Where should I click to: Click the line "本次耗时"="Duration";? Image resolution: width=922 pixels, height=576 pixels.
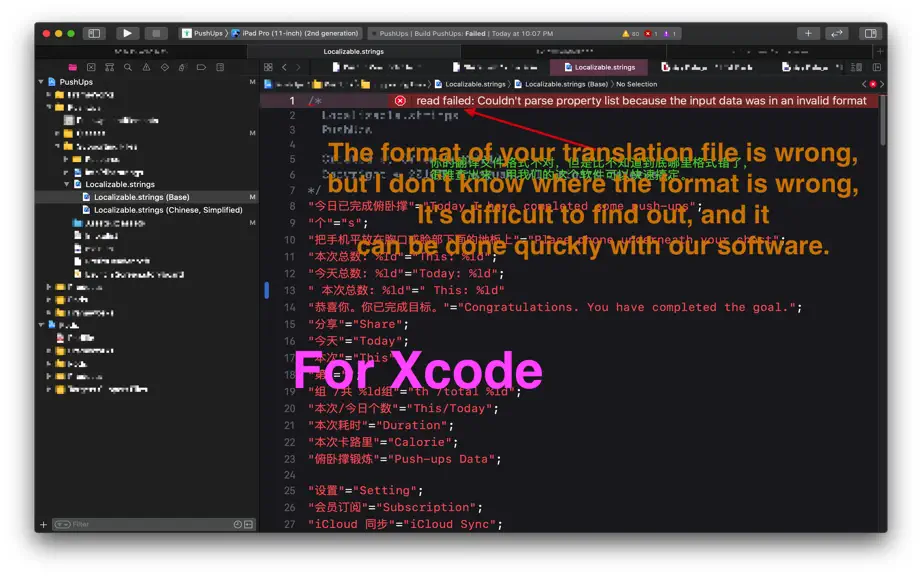pyautogui.click(x=380, y=426)
